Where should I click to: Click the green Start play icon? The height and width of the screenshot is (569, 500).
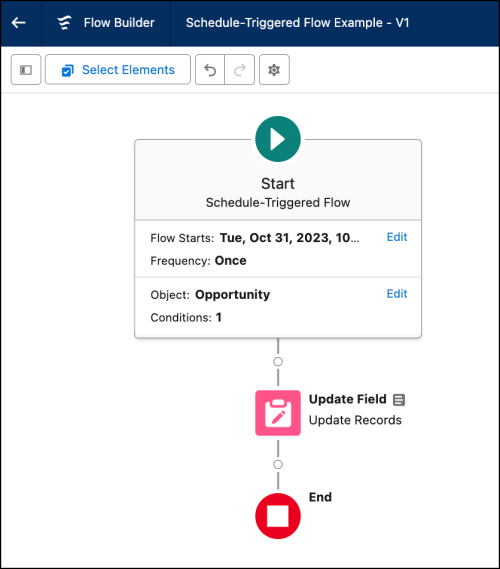278,139
